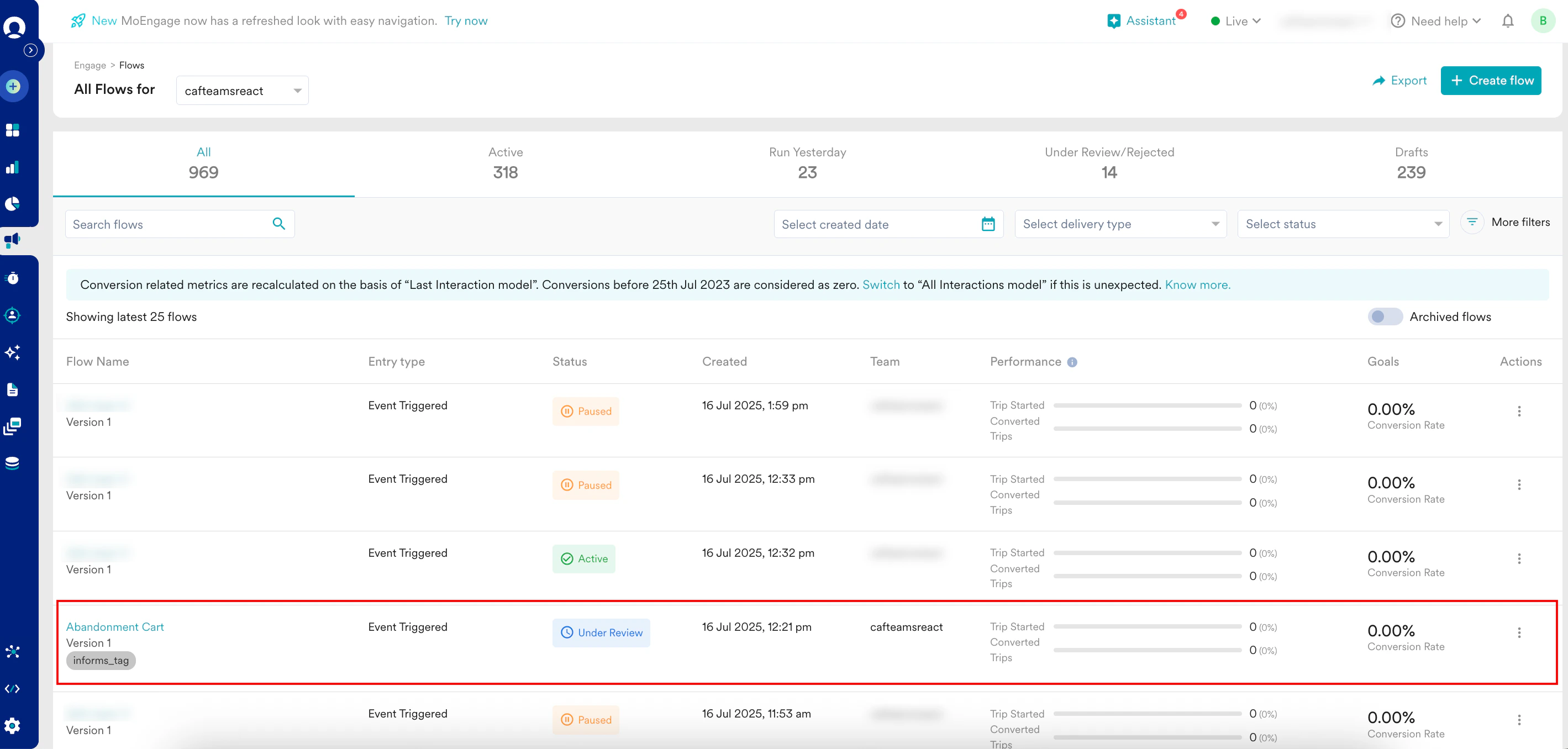The image size is (1568, 749).
Task: Open the Assistant sparkle icon
Action: point(1113,22)
